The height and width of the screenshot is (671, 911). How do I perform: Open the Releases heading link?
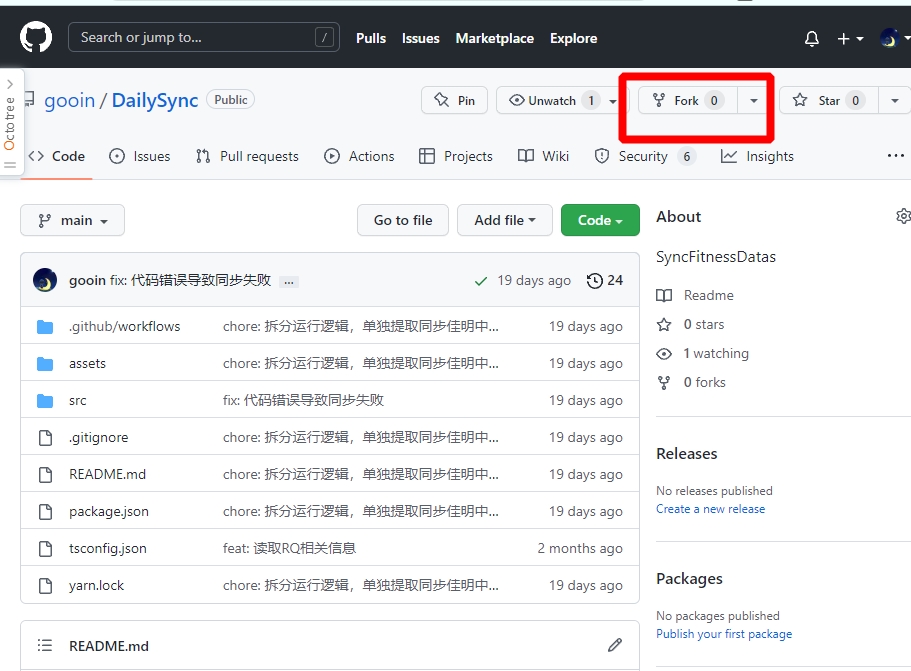(687, 454)
